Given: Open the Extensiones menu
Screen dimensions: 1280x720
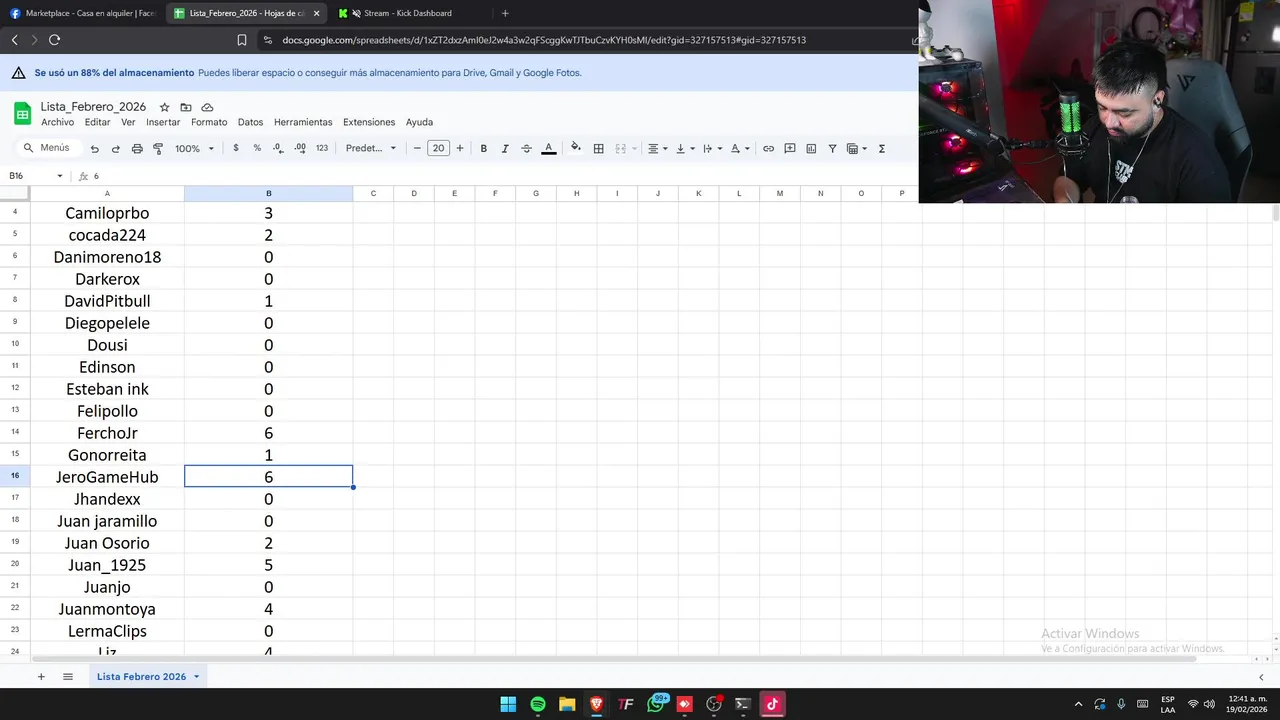Looking at the screenshot, I should [x=369, y=122].
